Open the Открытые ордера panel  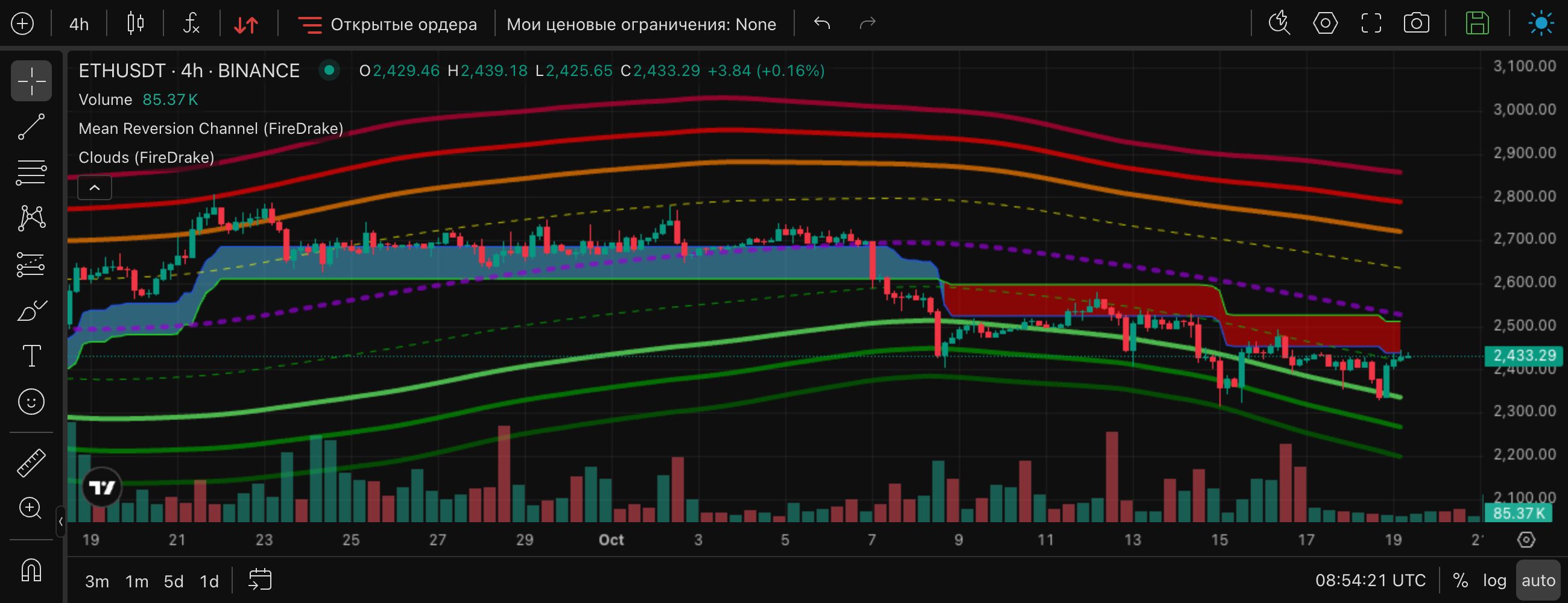click(388, 24)
